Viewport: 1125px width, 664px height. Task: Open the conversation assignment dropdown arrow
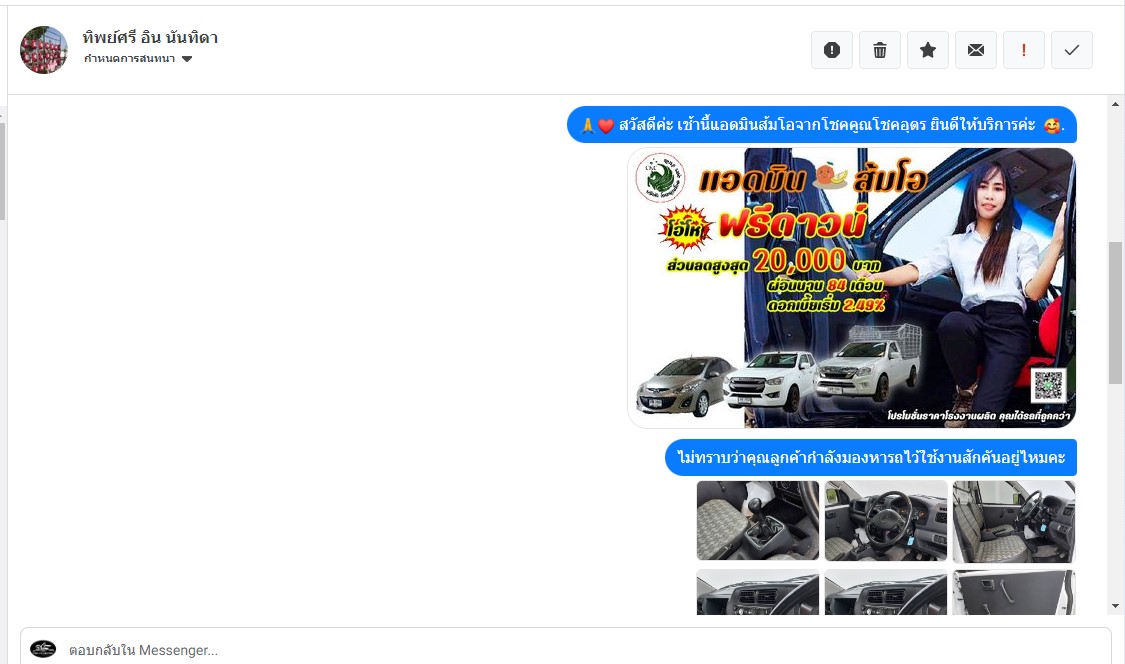tap(187, 59)
